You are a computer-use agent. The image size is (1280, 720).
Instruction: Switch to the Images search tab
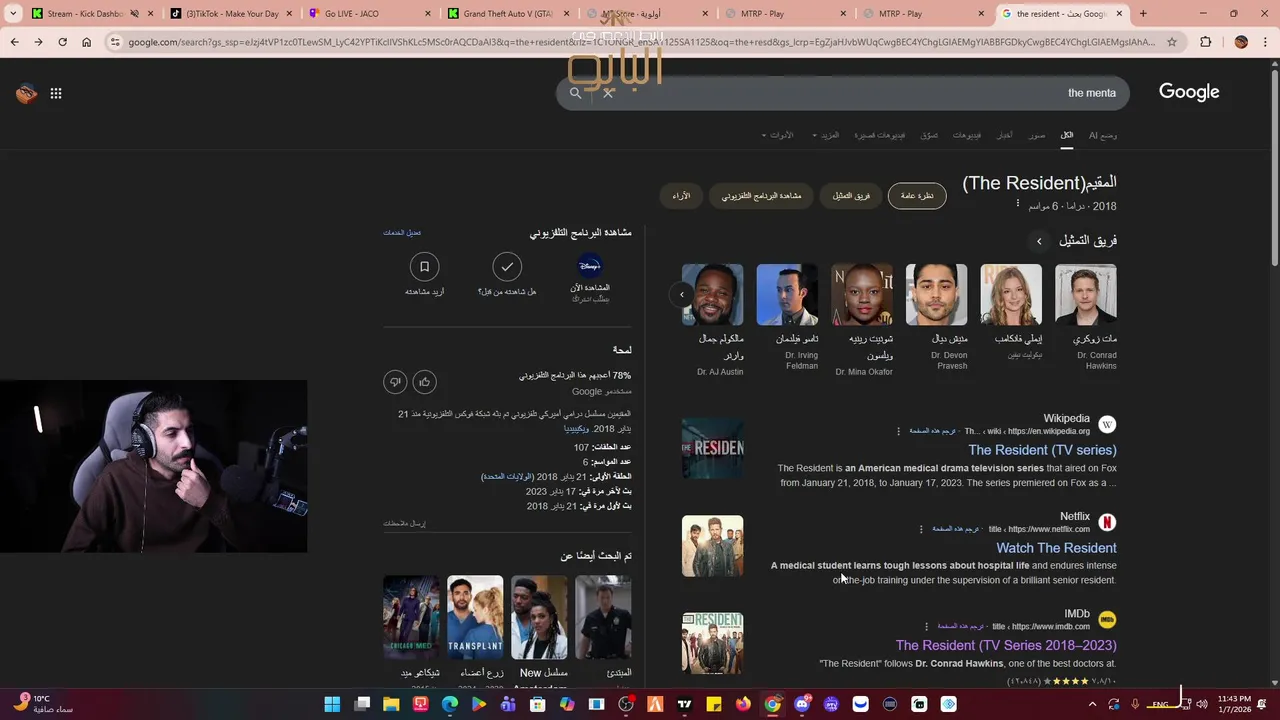pos(1037,135)
